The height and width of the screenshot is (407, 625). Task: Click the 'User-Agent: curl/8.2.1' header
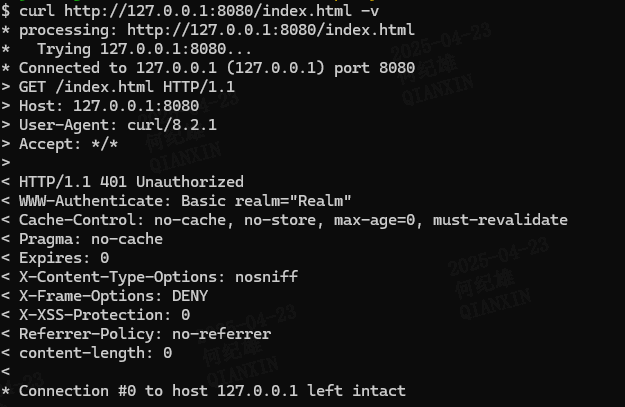pyautogui.click(x=118, y=125)
